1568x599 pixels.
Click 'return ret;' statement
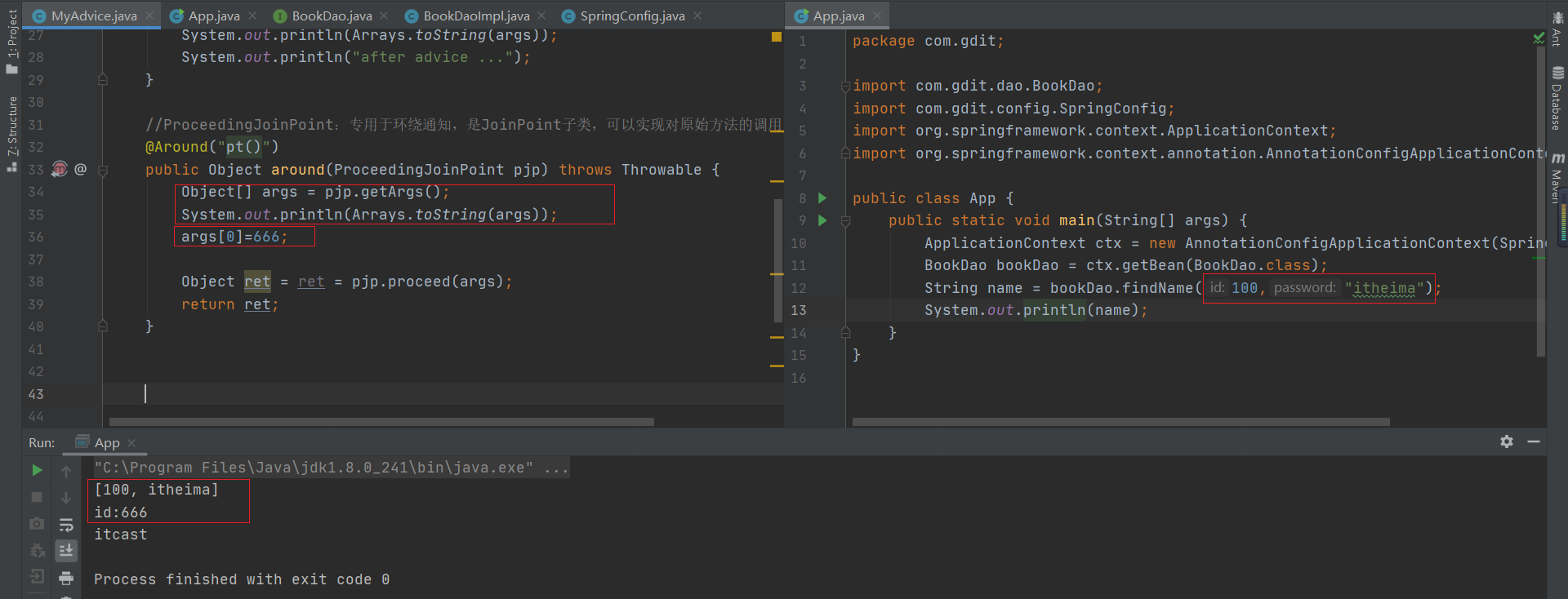point(229,304)
